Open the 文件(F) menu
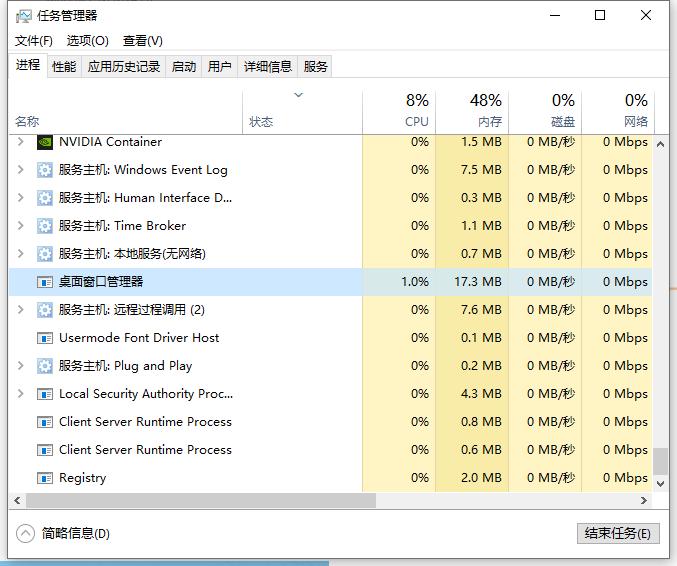The height and width of the screenshot is (566, 677). pos(34,41)
